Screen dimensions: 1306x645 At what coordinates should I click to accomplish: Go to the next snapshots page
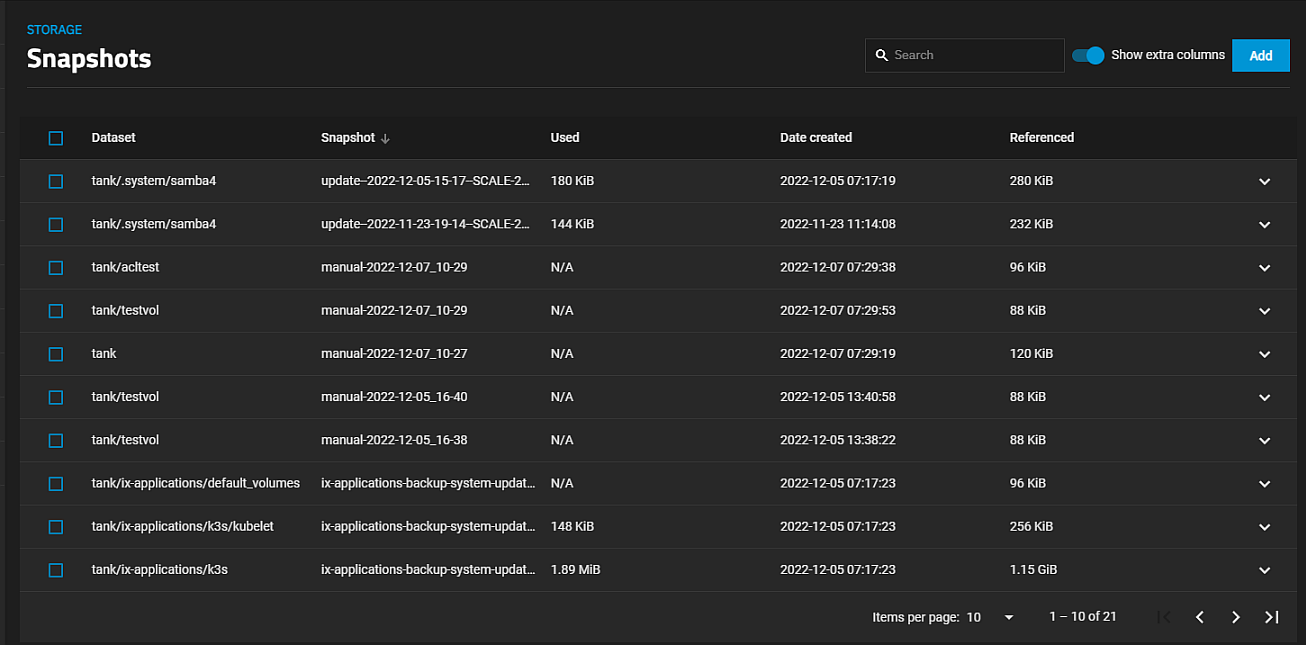(1236, 617)
